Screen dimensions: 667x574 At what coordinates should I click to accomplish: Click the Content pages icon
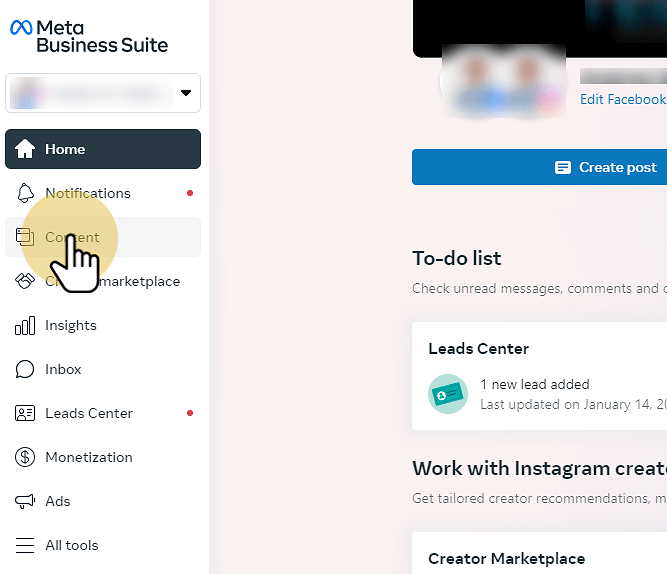point(25,237)
